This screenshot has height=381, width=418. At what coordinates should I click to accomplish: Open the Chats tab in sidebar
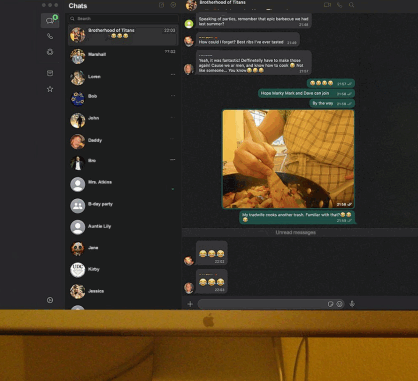[x=50, y=21]
